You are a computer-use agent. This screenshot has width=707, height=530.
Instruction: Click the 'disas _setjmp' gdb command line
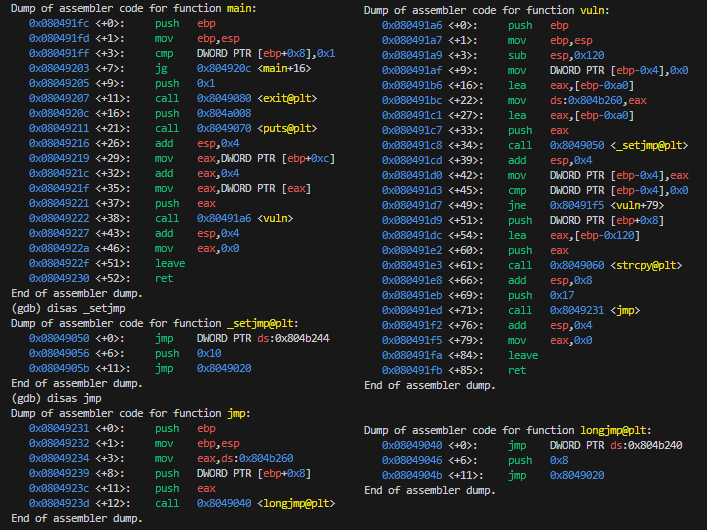pos(72,308)
